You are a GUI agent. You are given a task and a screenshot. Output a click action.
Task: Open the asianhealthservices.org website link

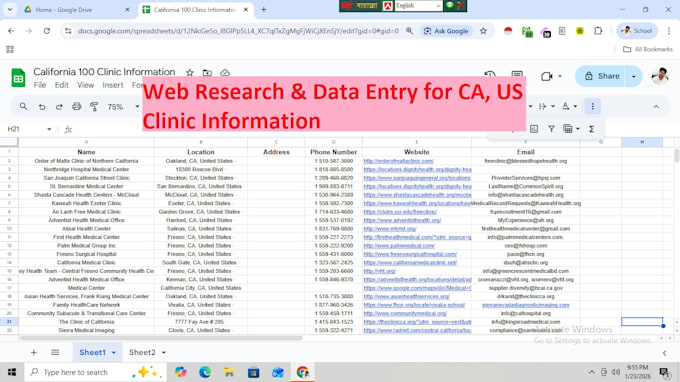click(406, 297)
